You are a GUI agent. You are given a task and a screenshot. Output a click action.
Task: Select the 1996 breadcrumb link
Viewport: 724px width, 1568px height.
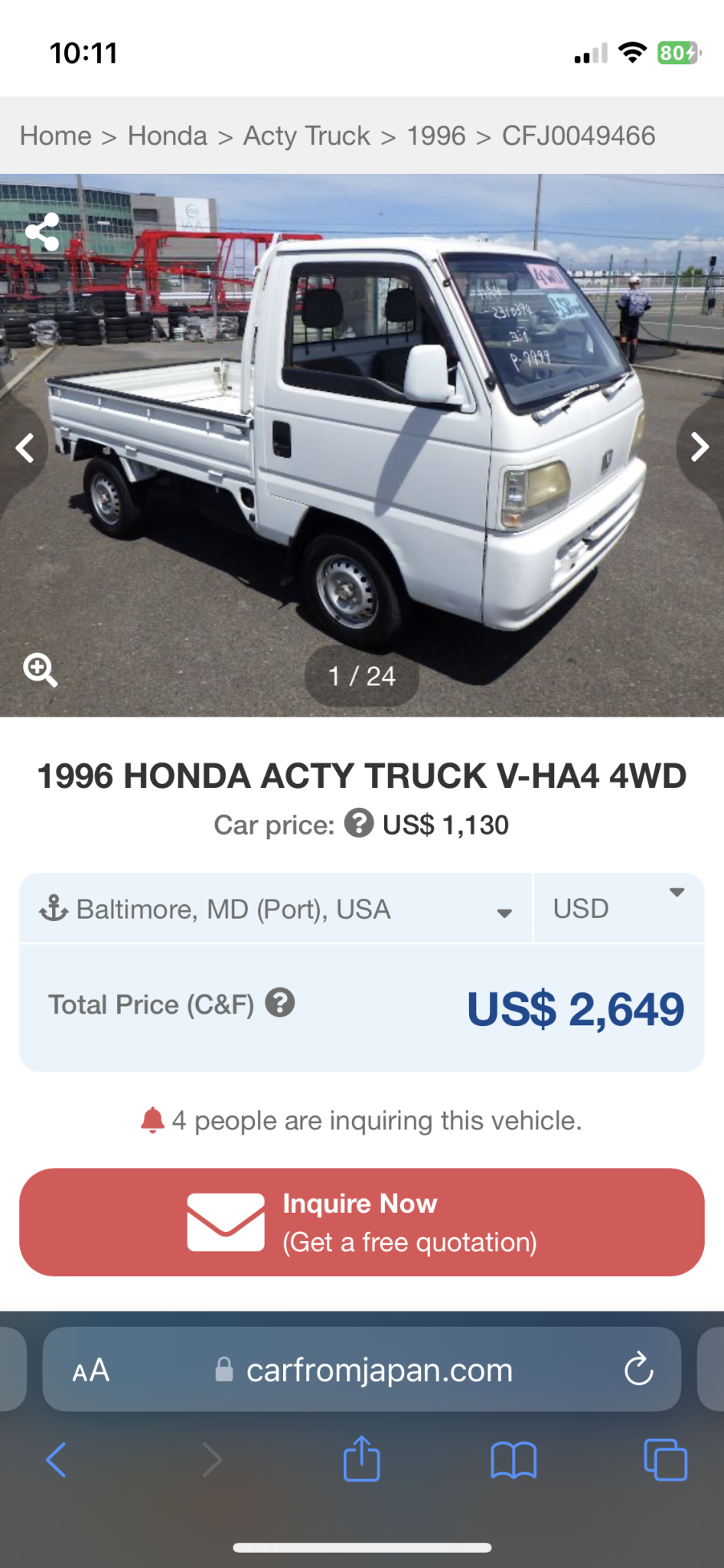pos(436,136)
